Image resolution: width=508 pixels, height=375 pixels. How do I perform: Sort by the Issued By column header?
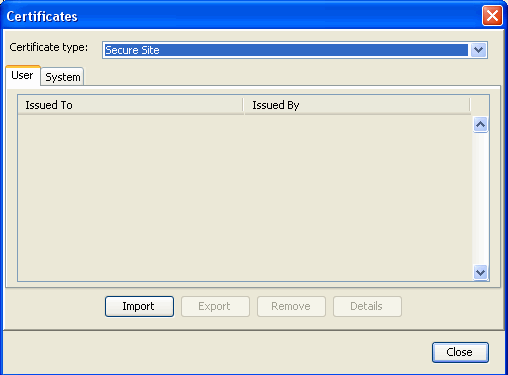[x=357, y=105]
